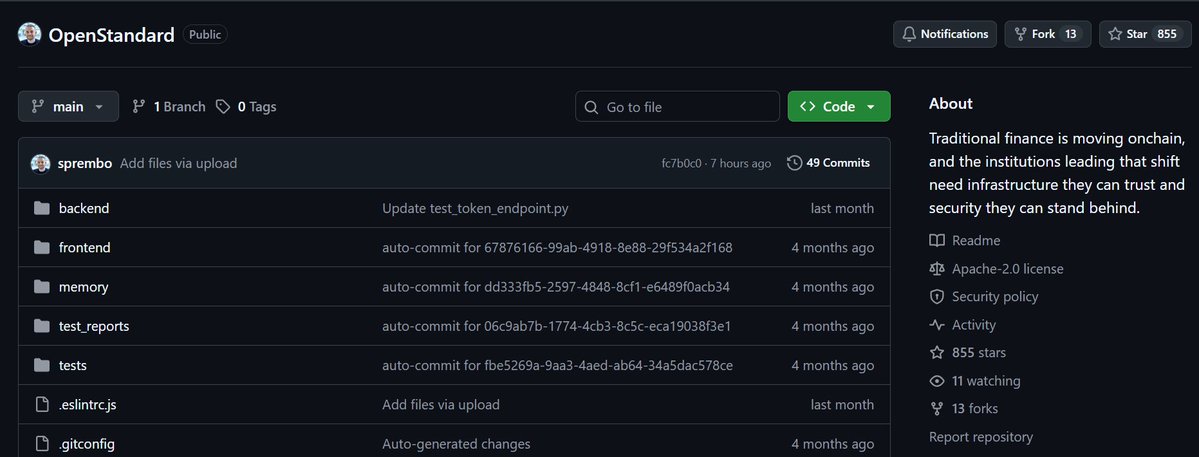Open the test_reports folder
This screenshot has width=1199, height=457.
click(x=94, y=326)
